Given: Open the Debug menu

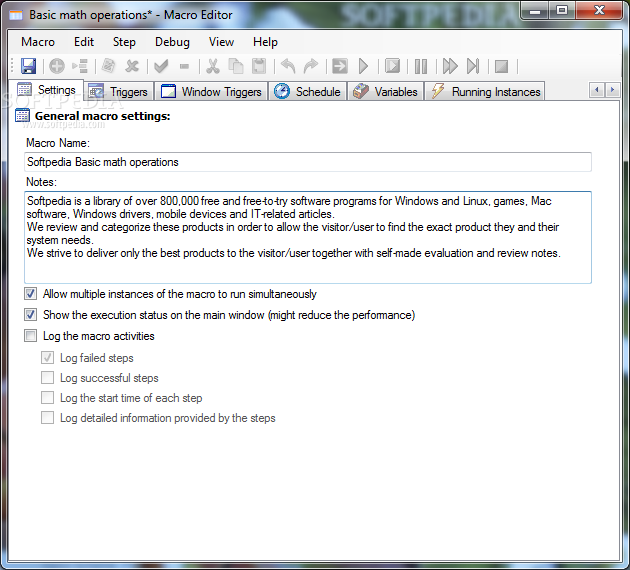Looking at the screenshot, I should click(x=172, y=42).
